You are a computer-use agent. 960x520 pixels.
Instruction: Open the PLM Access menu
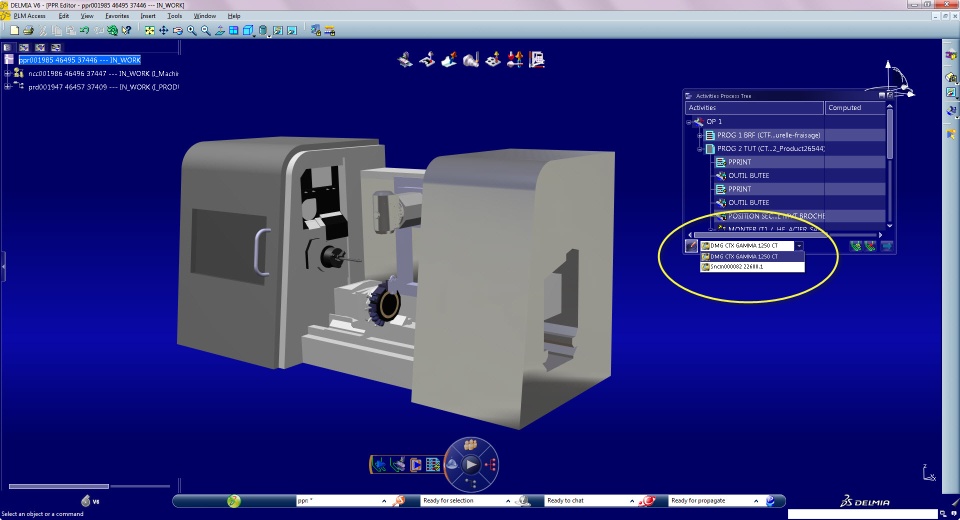29,16
